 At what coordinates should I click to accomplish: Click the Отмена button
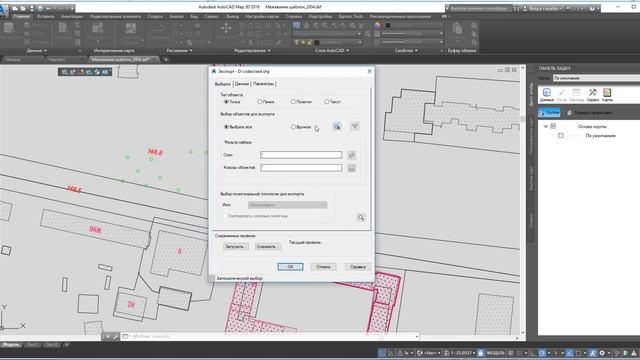click(x=323, y=267)
